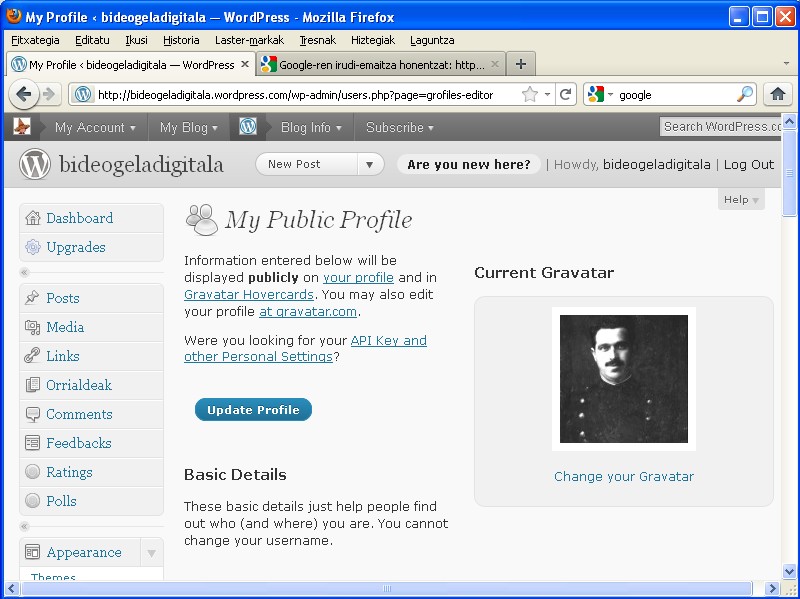Close the Google-ren irudi-emaitza tab
The image size is (800, 599).
coord(494,65)
